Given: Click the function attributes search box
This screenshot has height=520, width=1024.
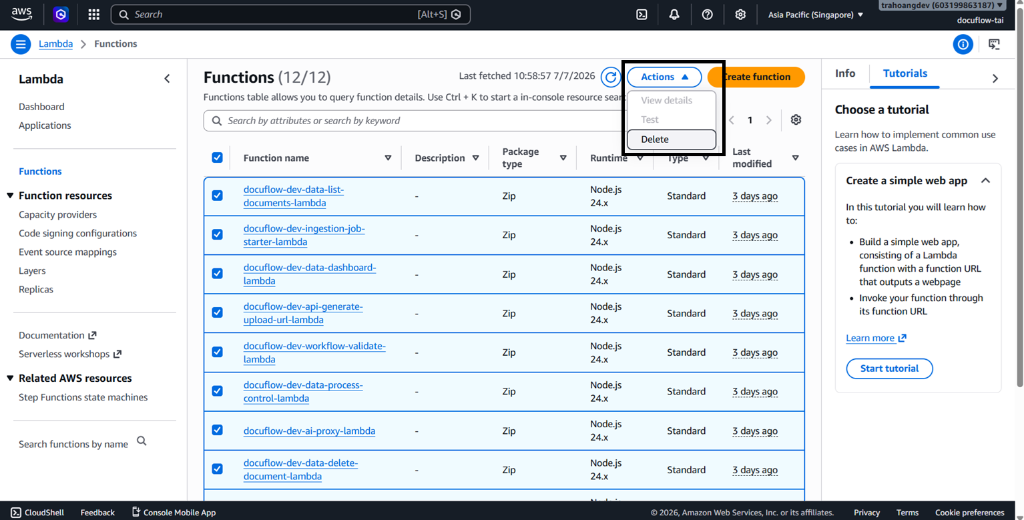Looking at the screenshot, I should coord(415,121).
